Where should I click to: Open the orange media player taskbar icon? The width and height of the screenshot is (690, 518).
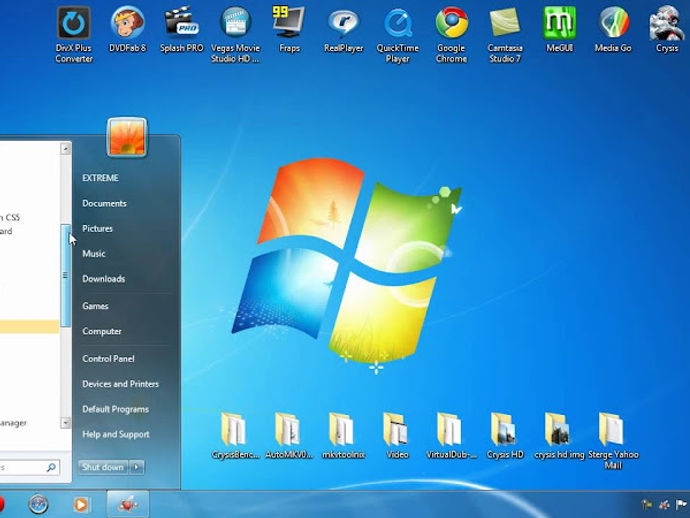coord(81,504)
